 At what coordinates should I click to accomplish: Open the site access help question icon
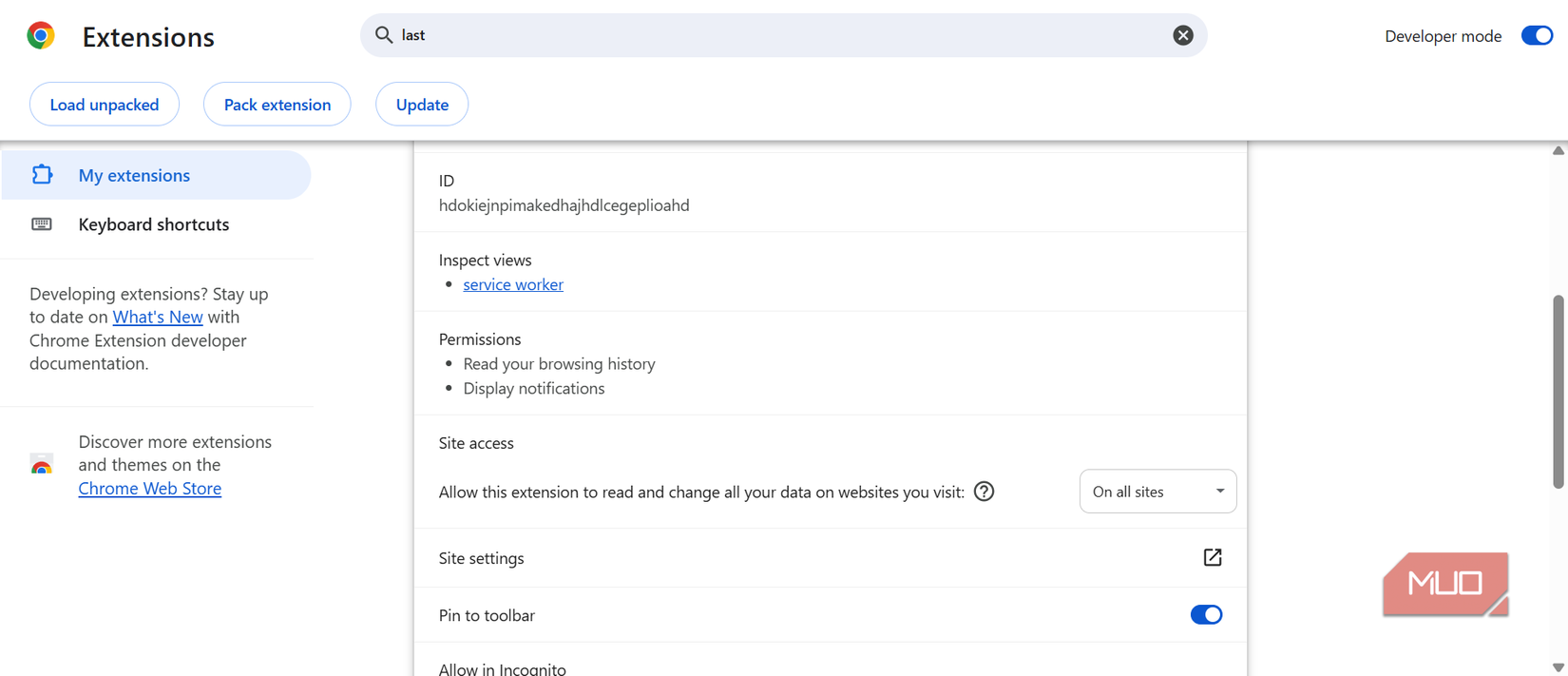pyautogui.click(x=985, y=492)
